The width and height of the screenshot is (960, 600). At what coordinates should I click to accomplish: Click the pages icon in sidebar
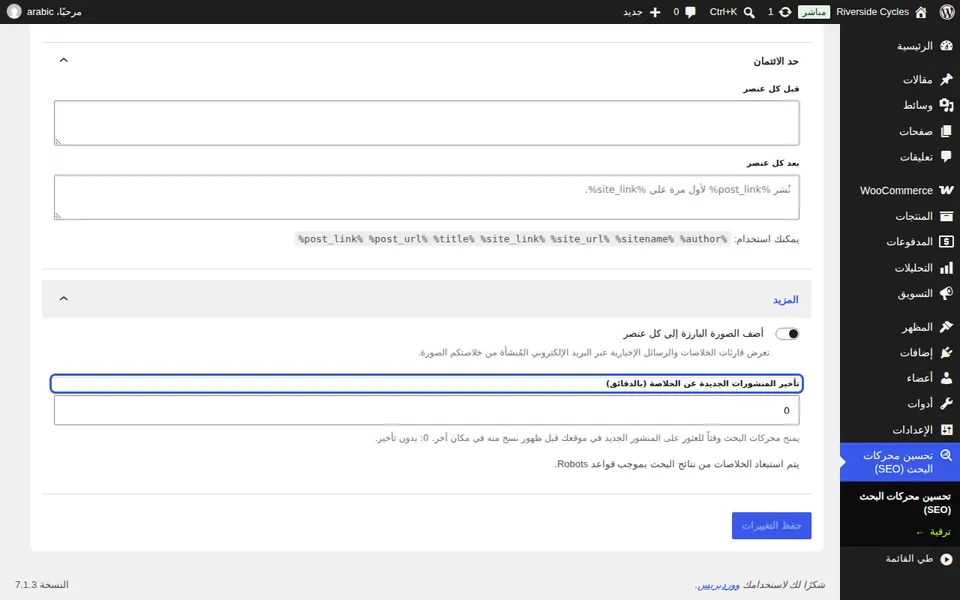point(947,131)
